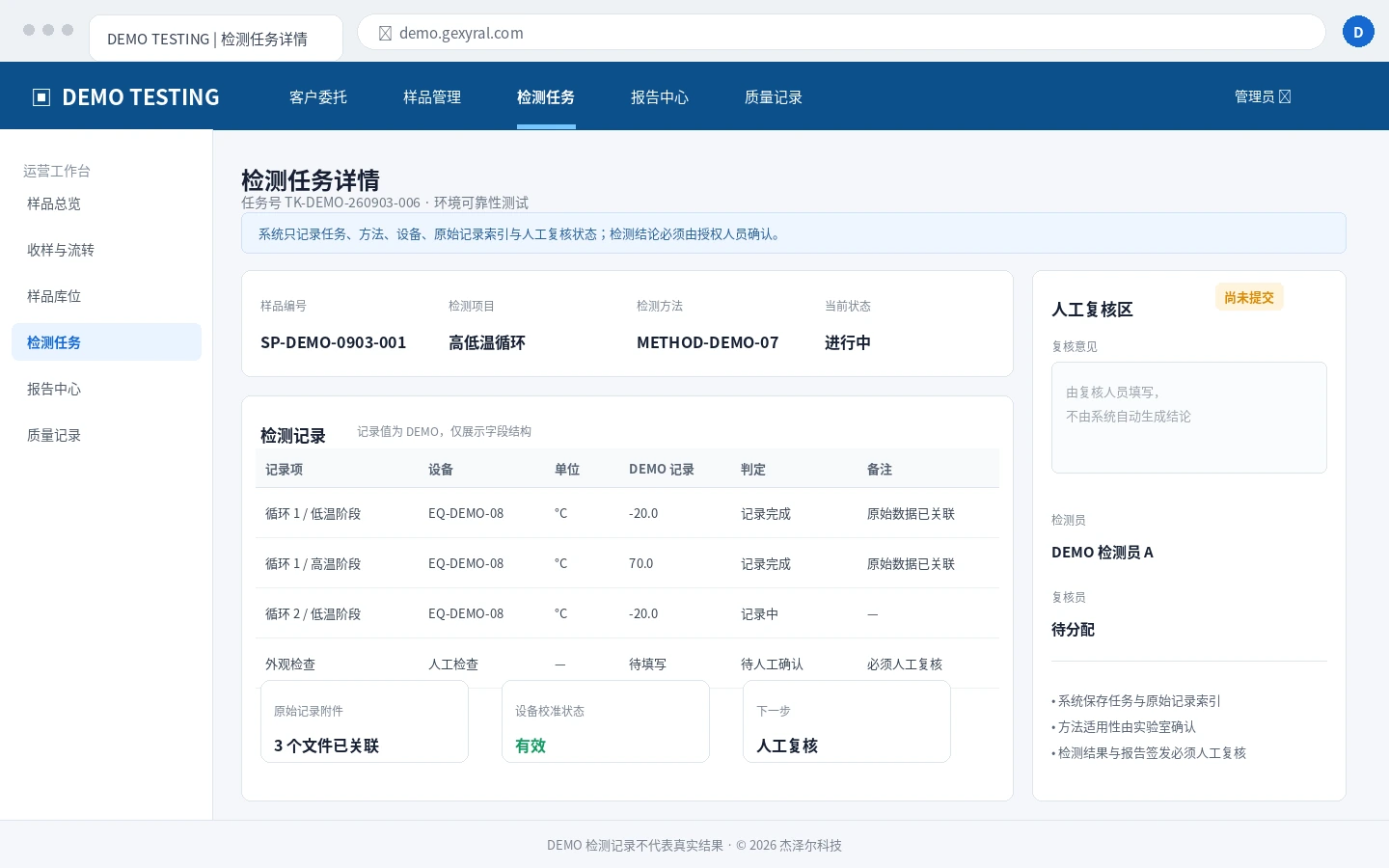The height and width of the screenshot is (868, 1389).
Task: Select the browser tab 检测任务详情
Action: click(216, 39)
